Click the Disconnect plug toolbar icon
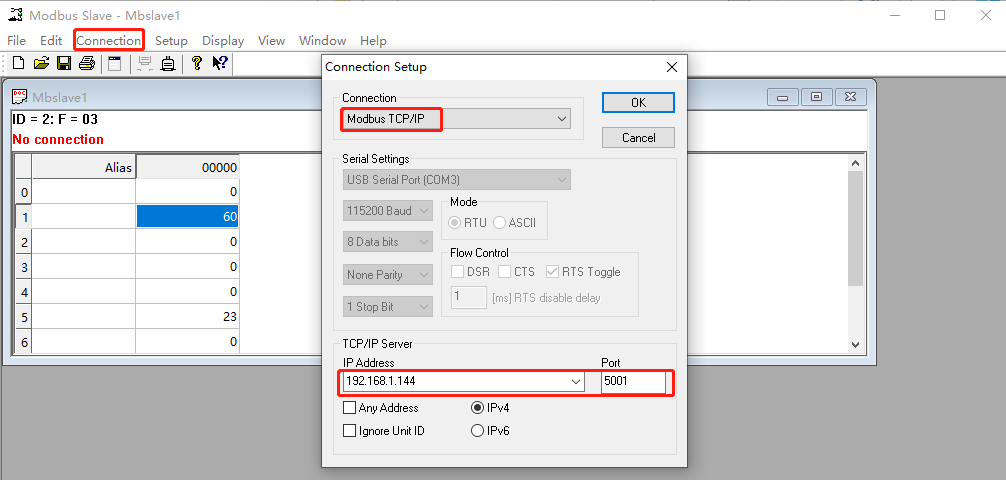Screen dimensions: 1006x480 coord(168,64)
